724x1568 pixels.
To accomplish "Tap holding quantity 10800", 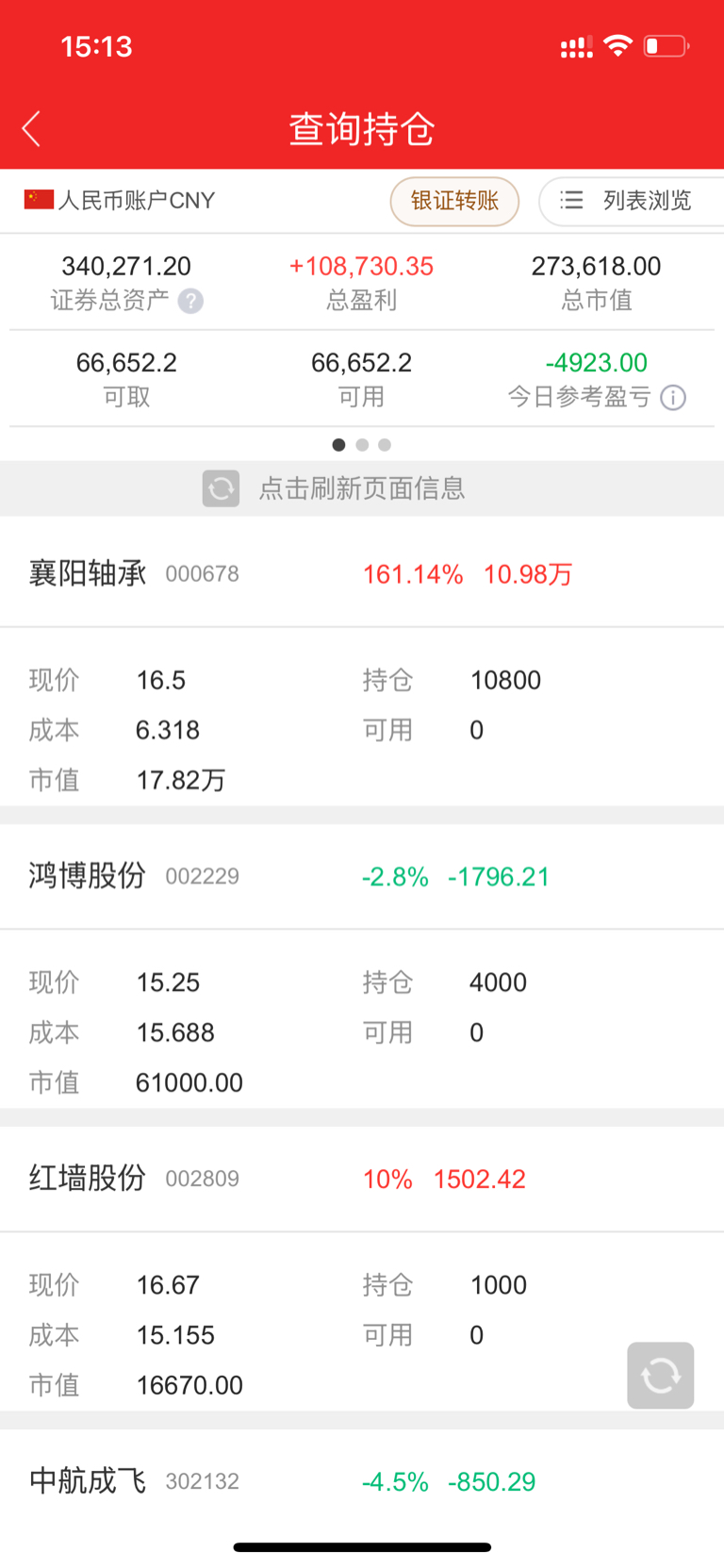I will (x=505, y=681).
